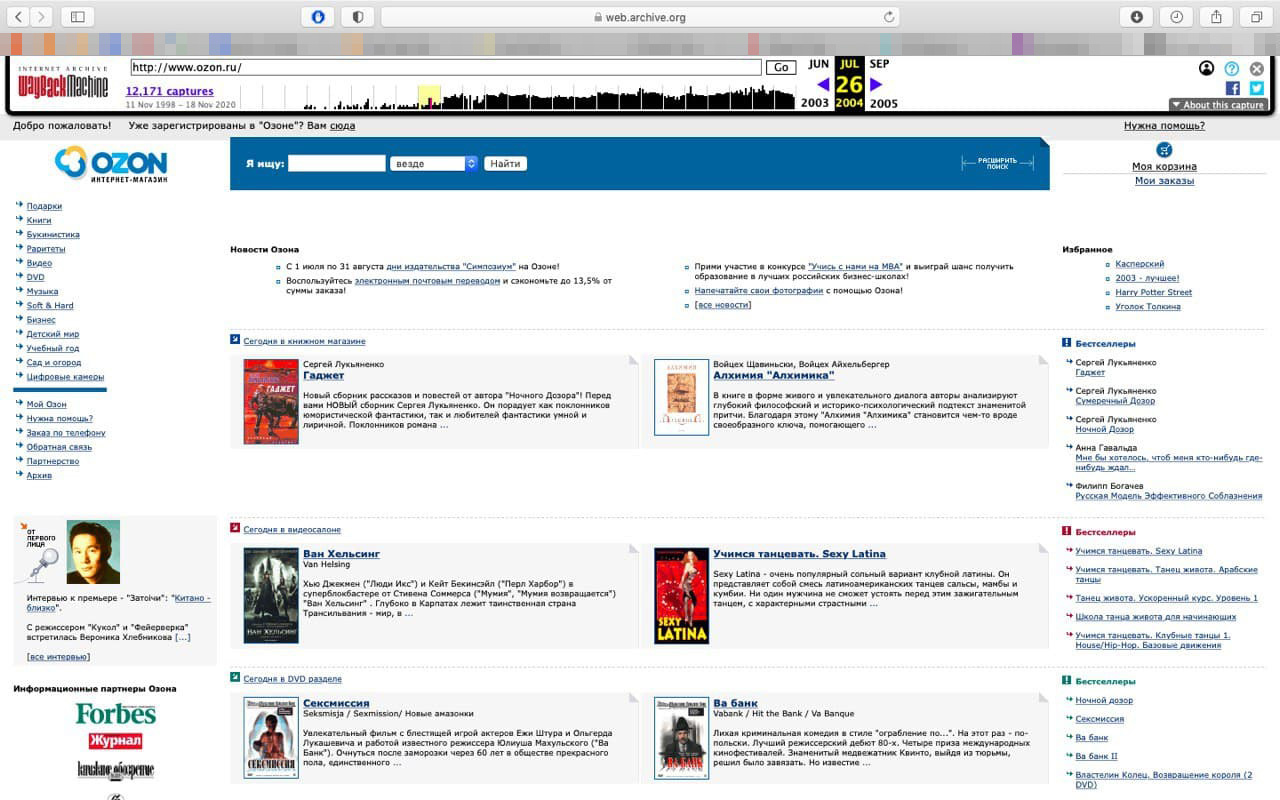
Task: Open Safari history clock icon
Action: [x=1177, y=16]
